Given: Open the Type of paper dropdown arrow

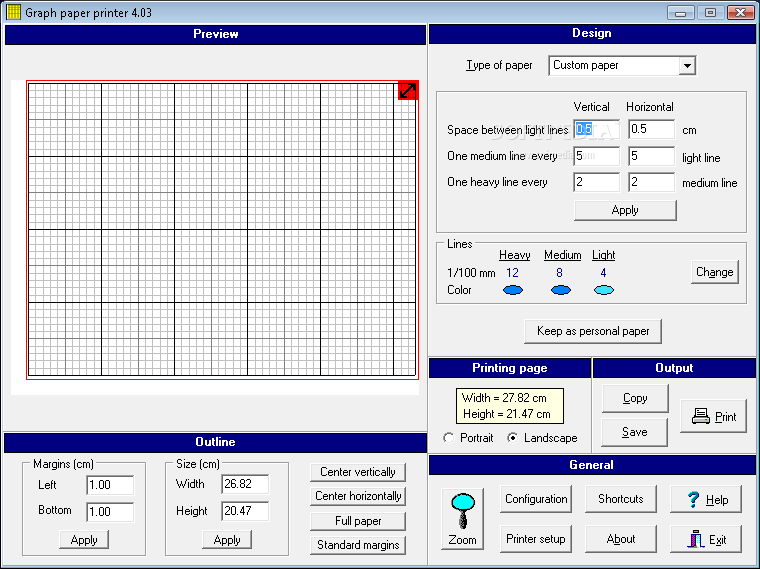Looking at the screenshot, I should click(687, 65).
